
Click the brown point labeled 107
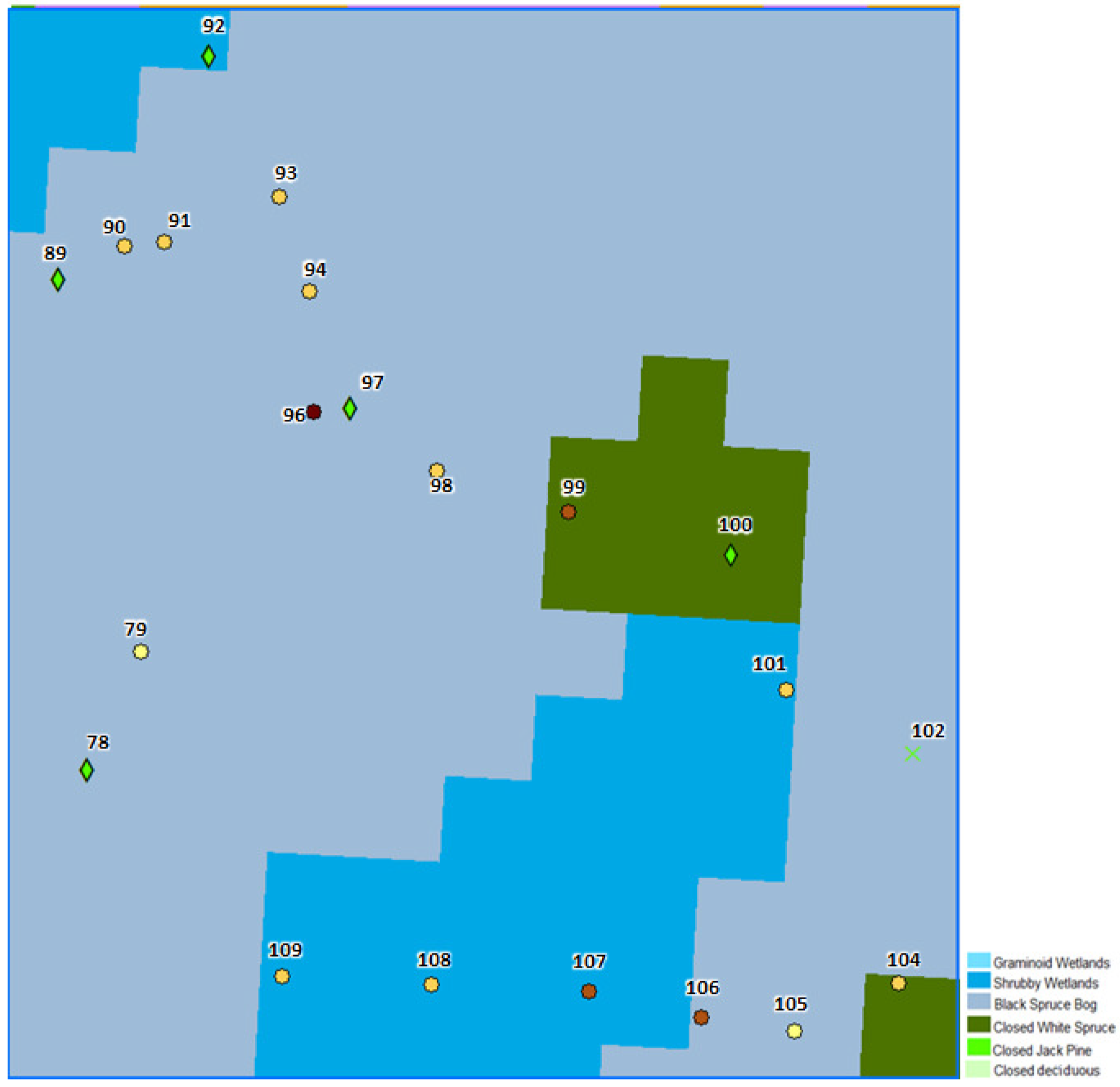point(589,992)
